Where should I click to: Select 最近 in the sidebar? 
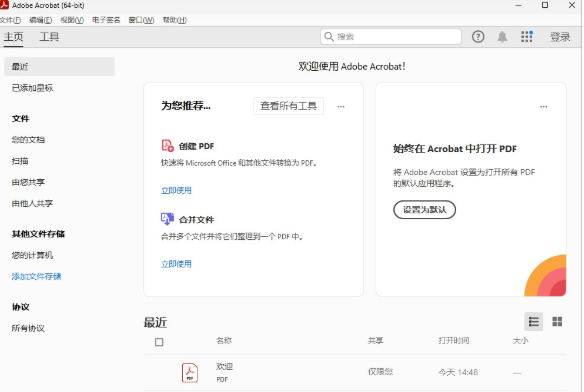[59, 67]
